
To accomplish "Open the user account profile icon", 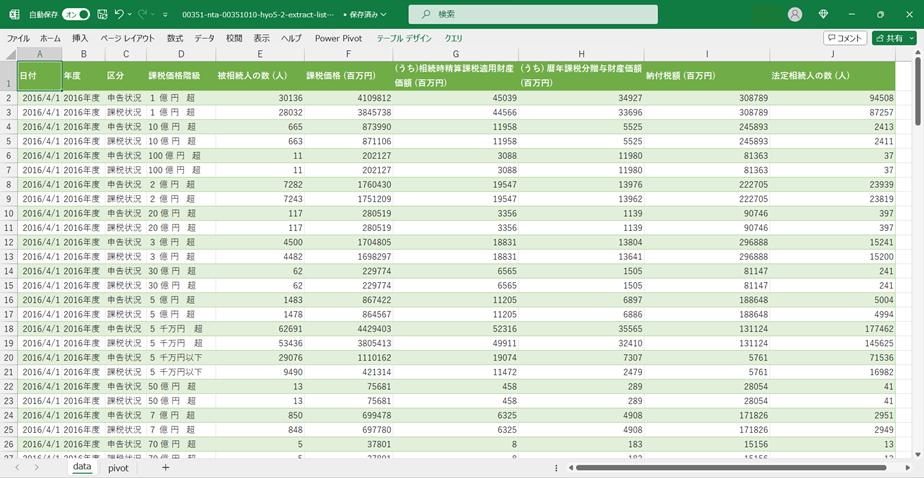I will [795, 14].
